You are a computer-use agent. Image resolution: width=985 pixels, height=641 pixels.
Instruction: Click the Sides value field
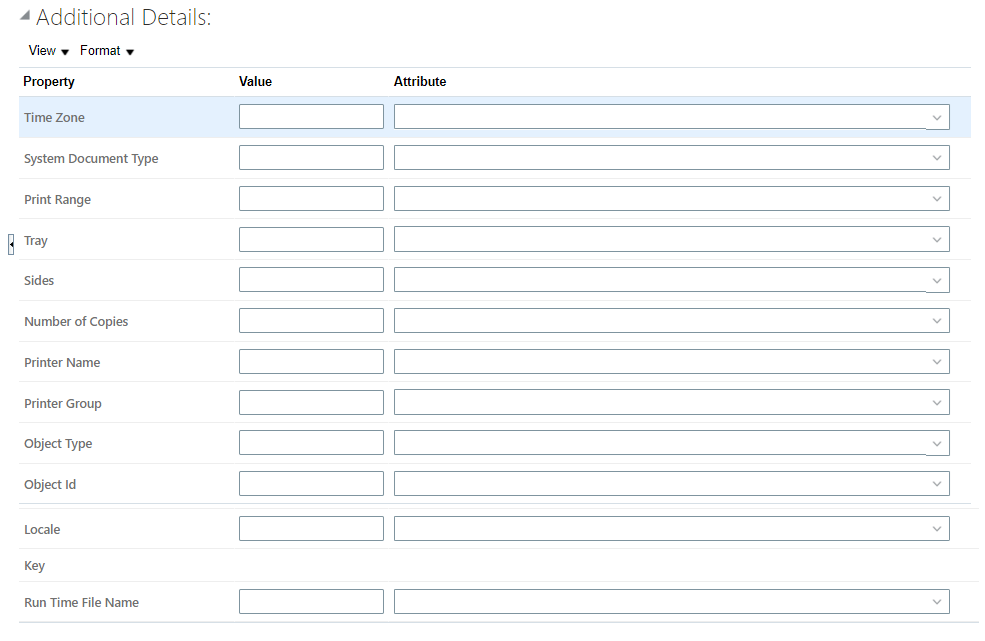pos(311,280)
